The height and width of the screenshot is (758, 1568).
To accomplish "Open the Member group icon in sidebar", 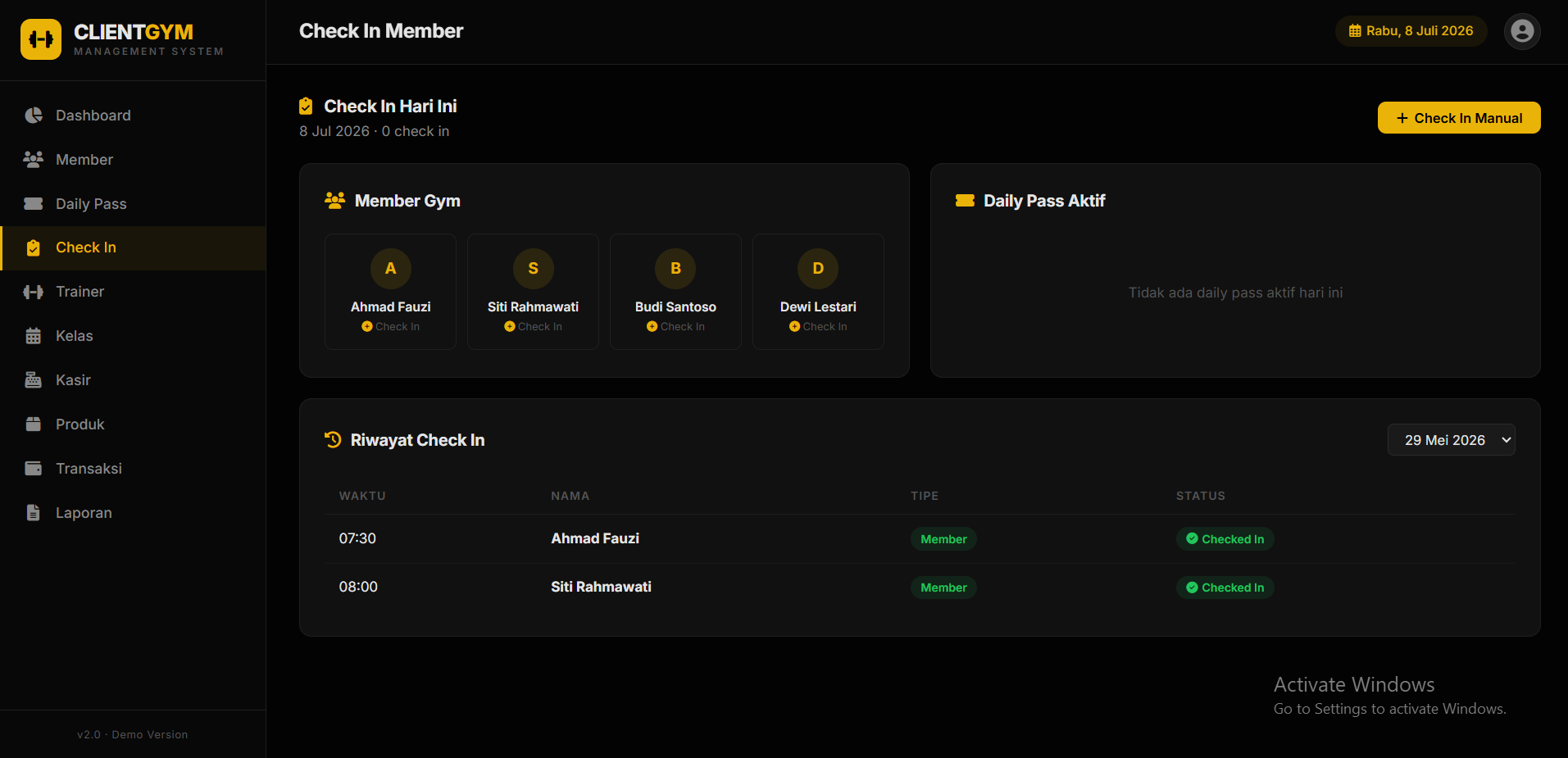I will click(x=34, y=160).
